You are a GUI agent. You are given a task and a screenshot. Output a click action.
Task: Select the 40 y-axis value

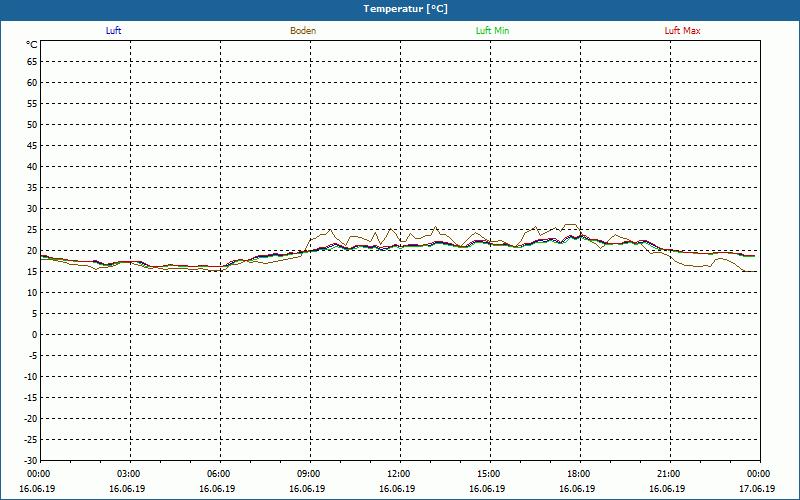pyautogui.click(x=32, y=167)
